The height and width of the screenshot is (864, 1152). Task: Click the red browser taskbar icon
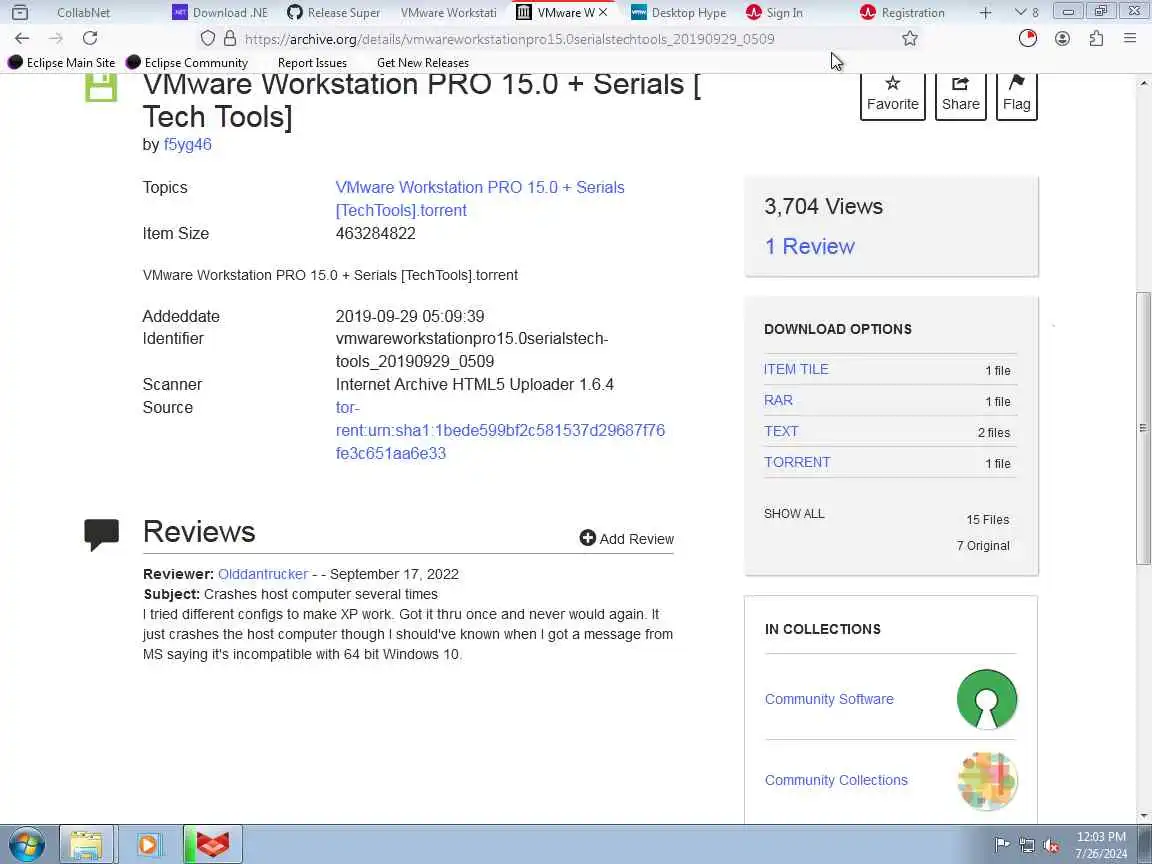tap(212, 844)
